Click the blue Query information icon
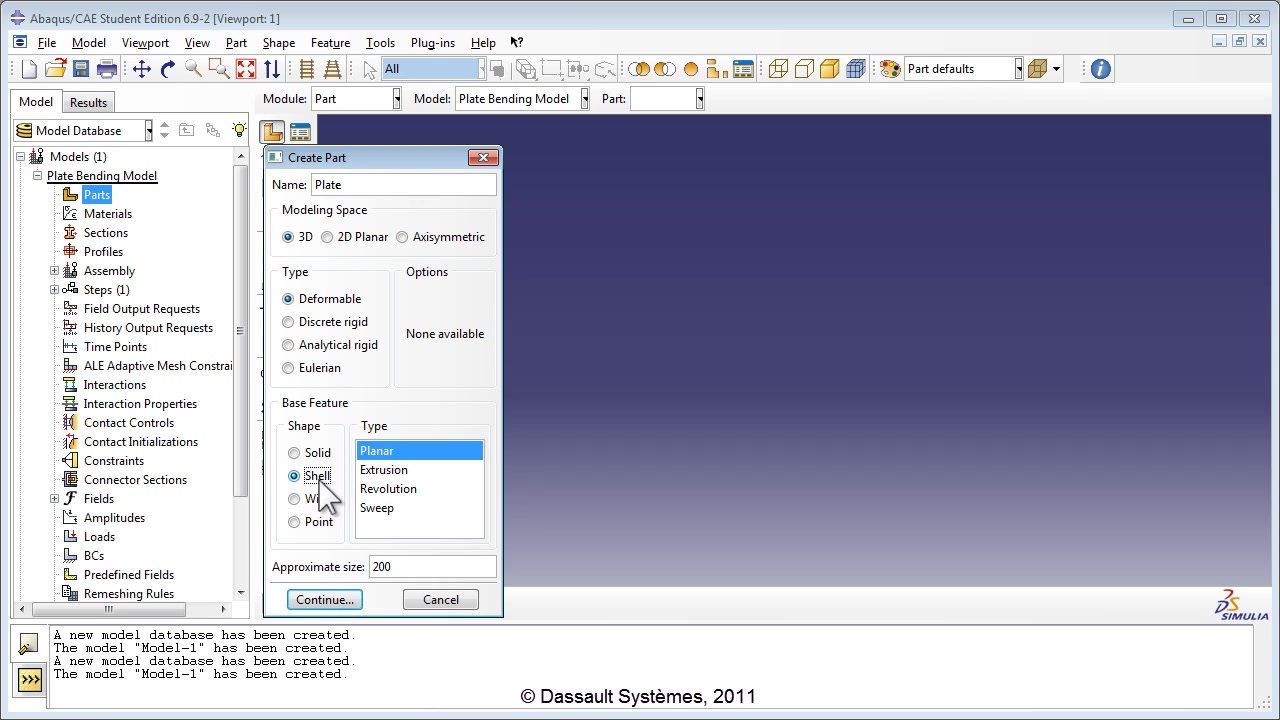The height and width of the screenshot is (720, 1280). point(1100,69)
